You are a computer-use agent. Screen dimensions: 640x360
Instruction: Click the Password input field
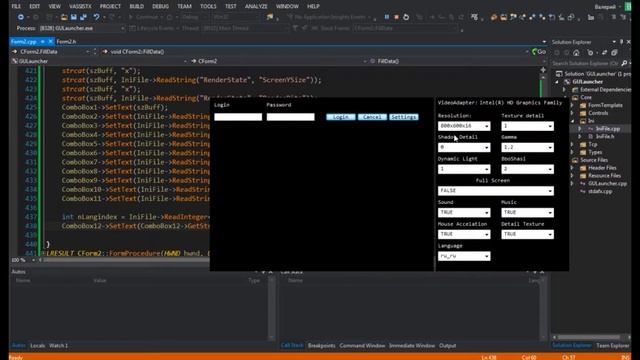(x=291, y=117)
